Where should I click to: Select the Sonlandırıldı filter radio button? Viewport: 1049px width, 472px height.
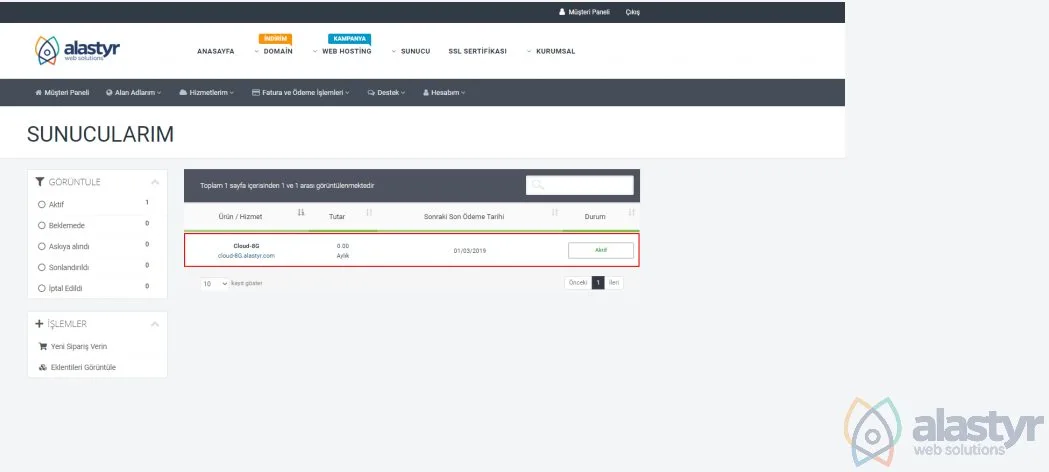[42, 267]
